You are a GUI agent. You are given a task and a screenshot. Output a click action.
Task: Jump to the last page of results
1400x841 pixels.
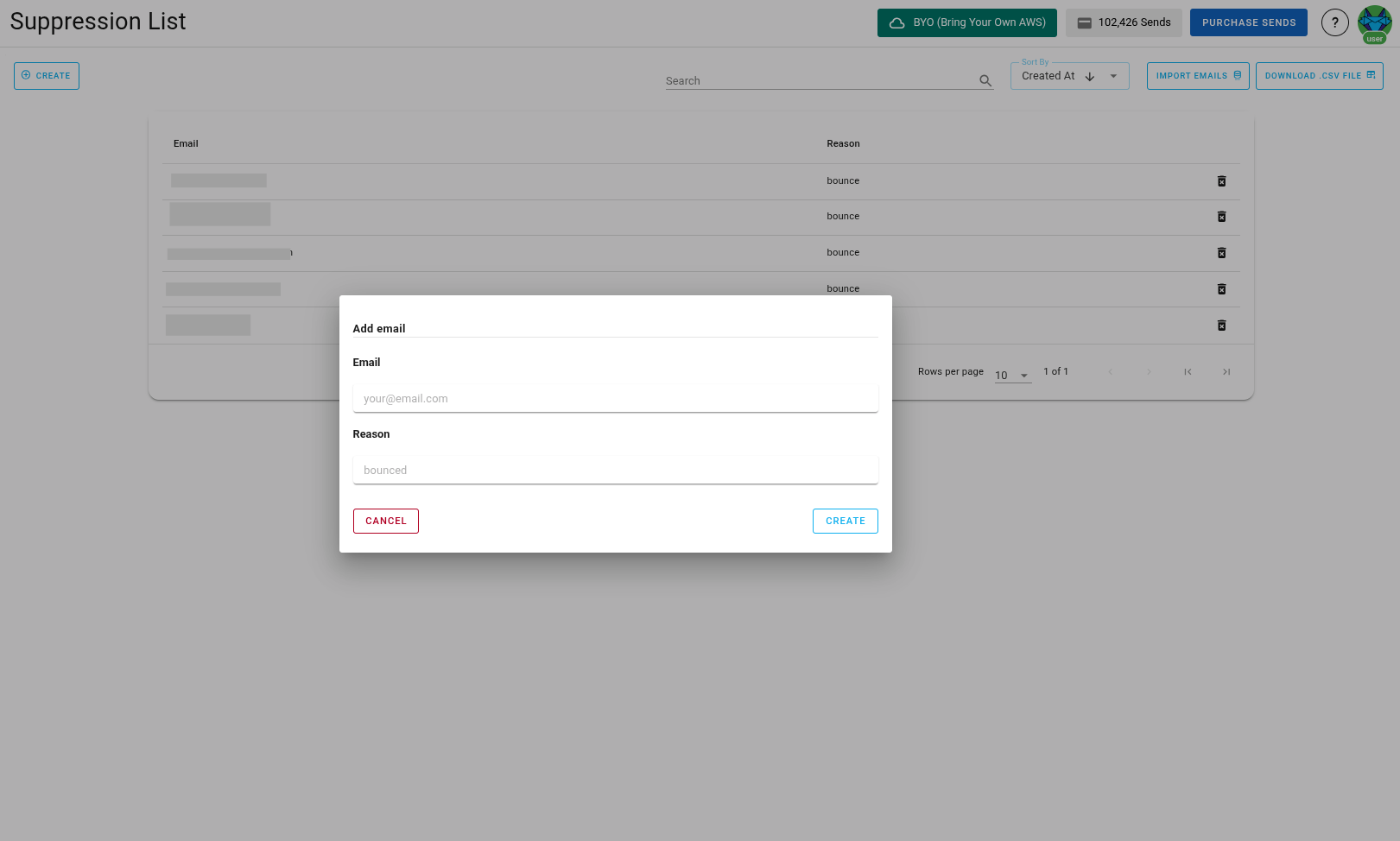pyautogui.click(x=1226, y=371)
